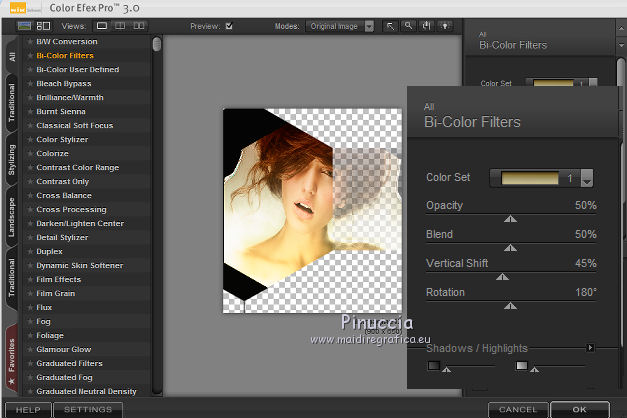Expand the Shadows / Highlights section
The height and width of the screenshot is (418, 627).
tap(590, 348)
